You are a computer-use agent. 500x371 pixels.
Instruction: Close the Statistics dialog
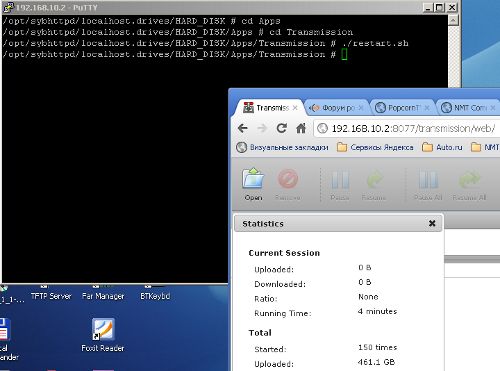click(432, 223)
